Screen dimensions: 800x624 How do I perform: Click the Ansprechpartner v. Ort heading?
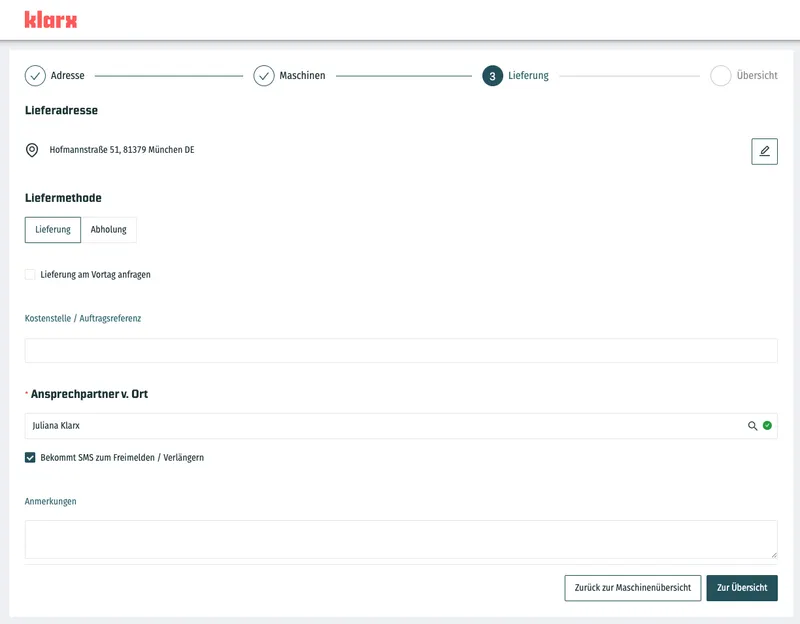coord(89,394)
